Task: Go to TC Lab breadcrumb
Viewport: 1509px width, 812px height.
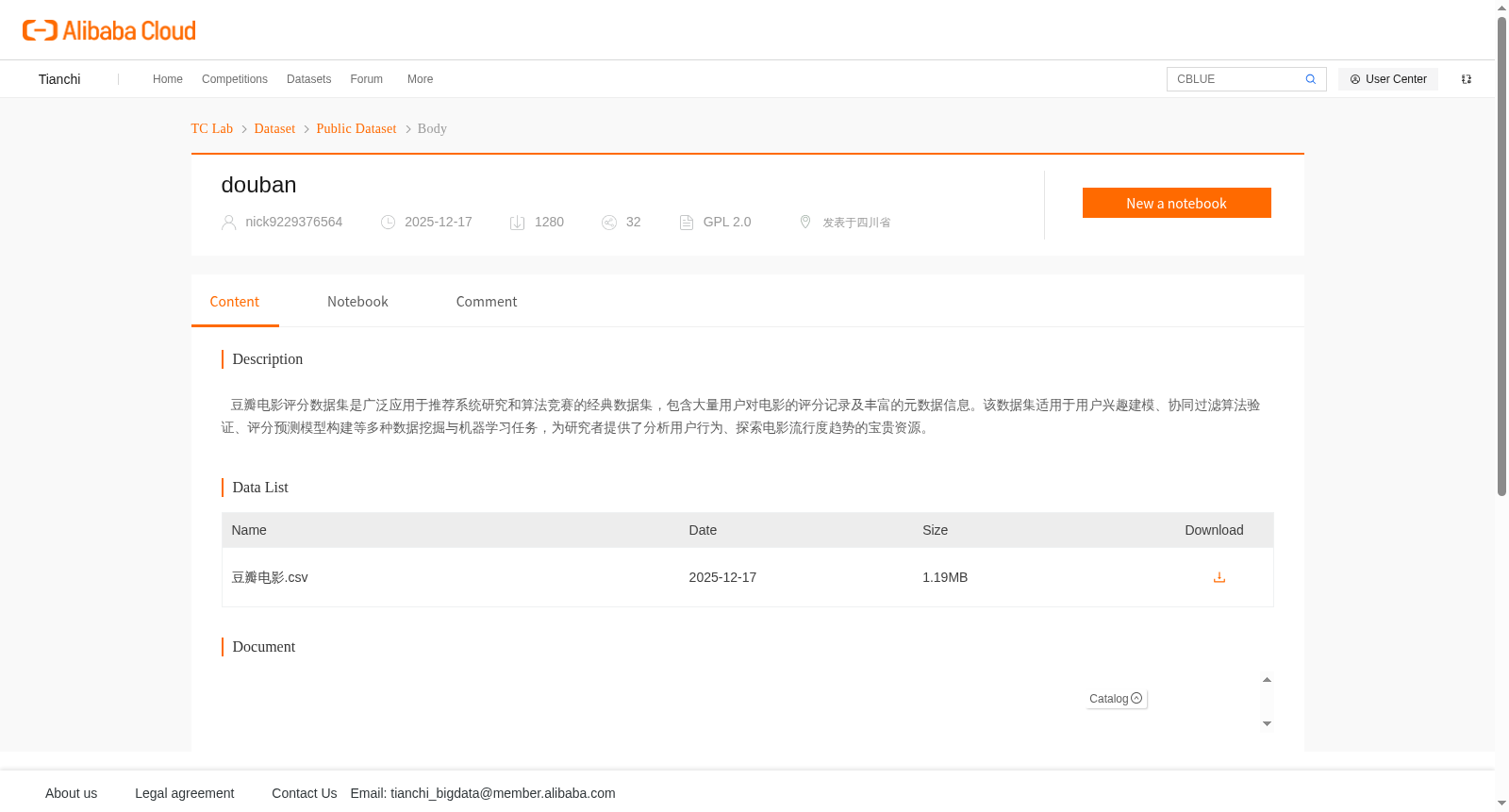Action: pos(212,128)
